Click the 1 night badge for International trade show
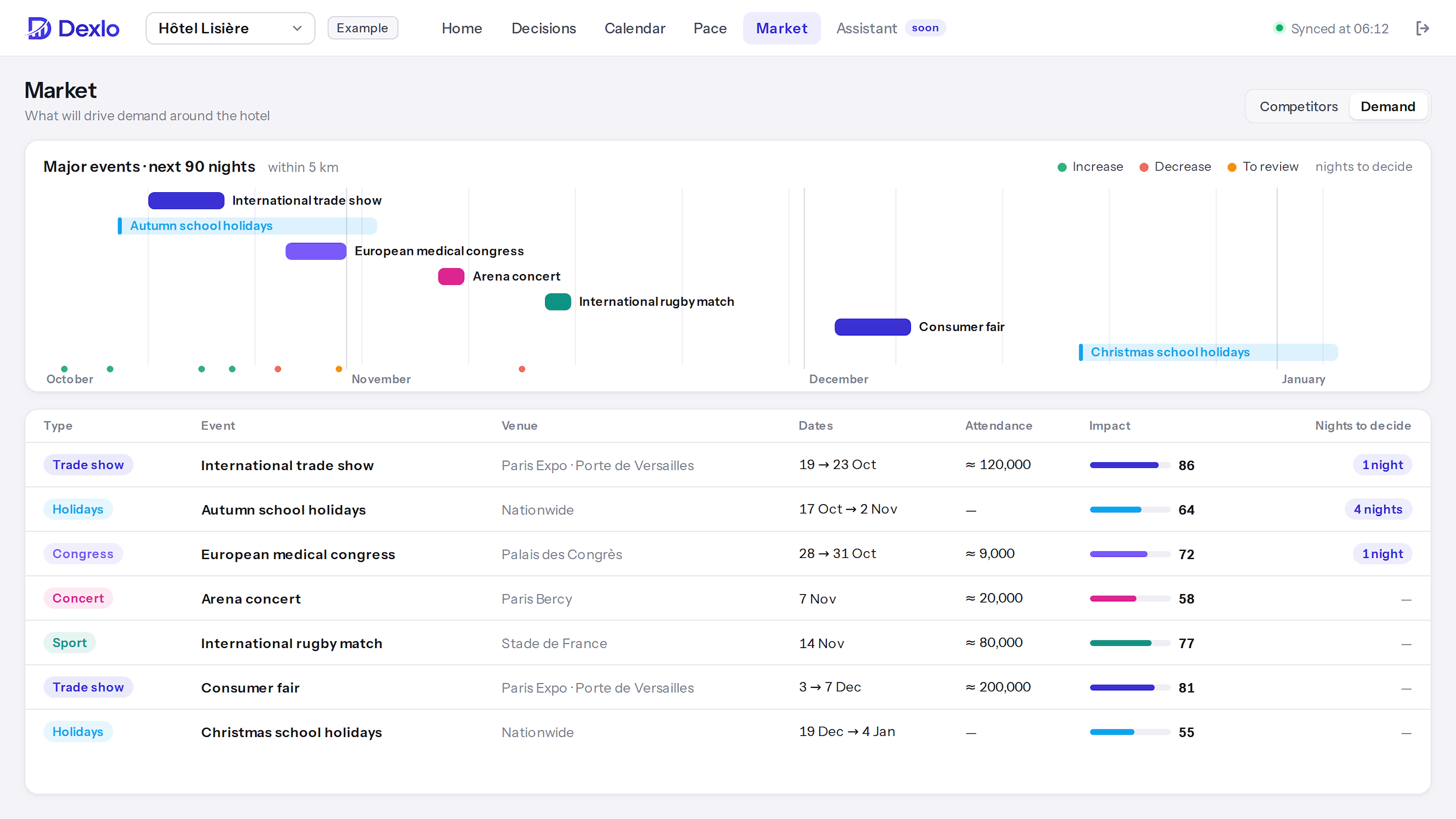1456x819 pixels. (x=1382, y=465)
